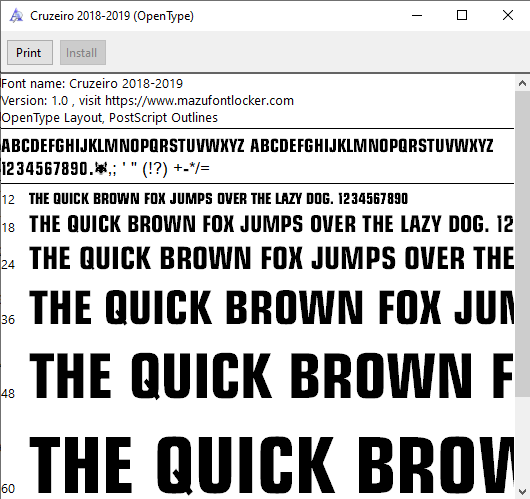Click the window title 'Cruzeiro 2018-2019 (OpenType)'
Screen dimensions: 530x499
tap(112, 16)
